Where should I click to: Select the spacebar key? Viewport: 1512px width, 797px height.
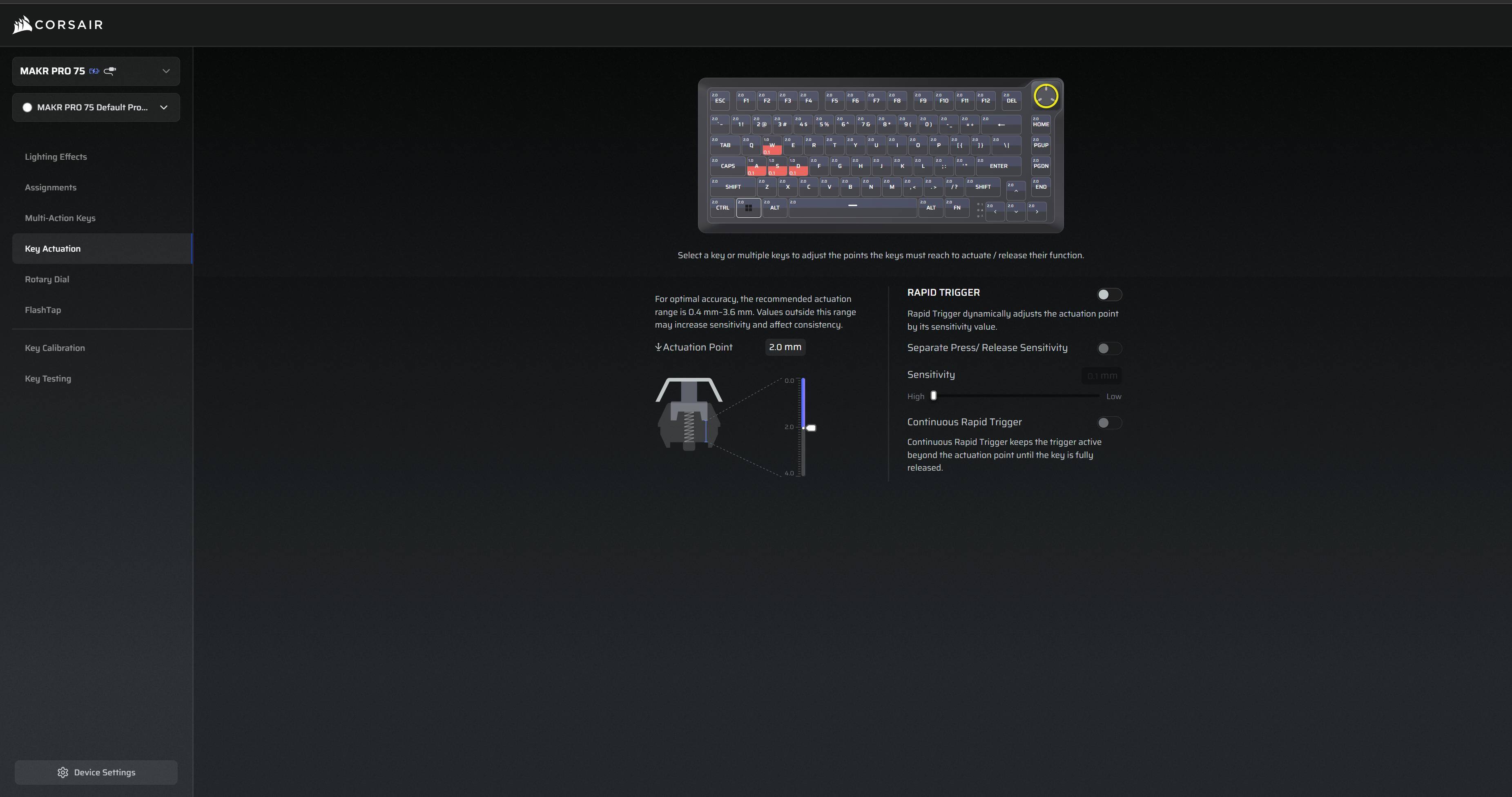pos(853,208)
